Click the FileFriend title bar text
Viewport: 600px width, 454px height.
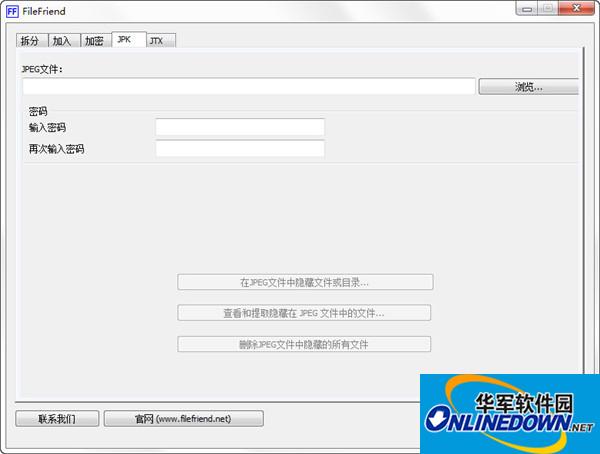(46, 9)
